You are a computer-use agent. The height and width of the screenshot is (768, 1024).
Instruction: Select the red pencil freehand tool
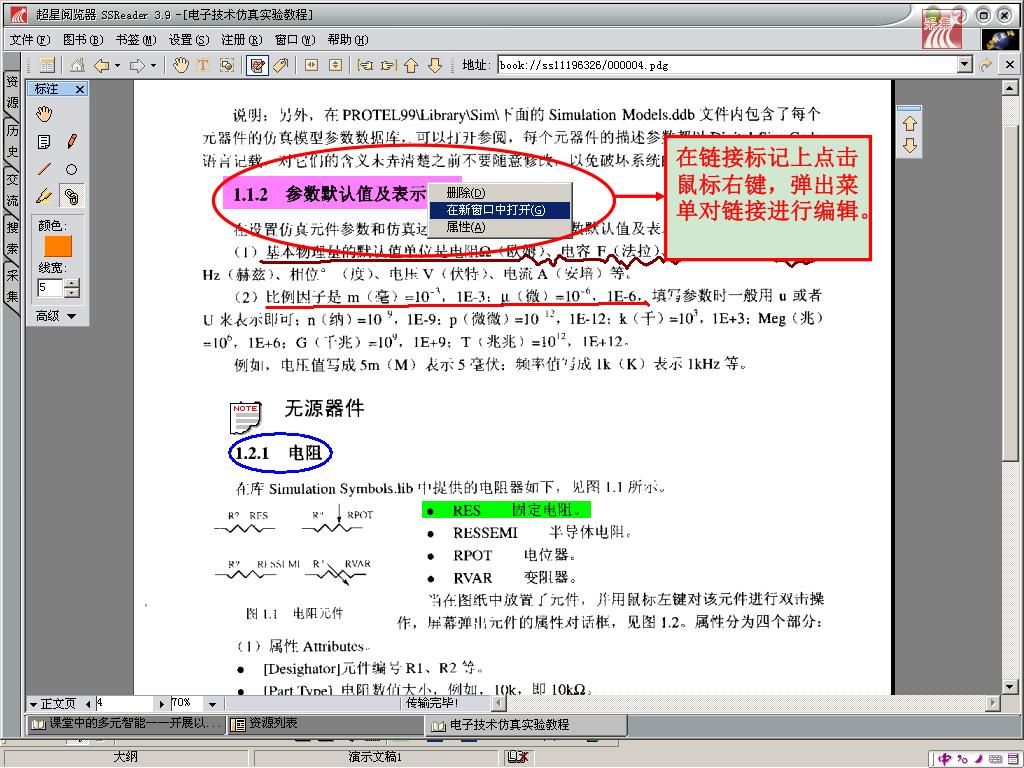click(x=72, y=142)
